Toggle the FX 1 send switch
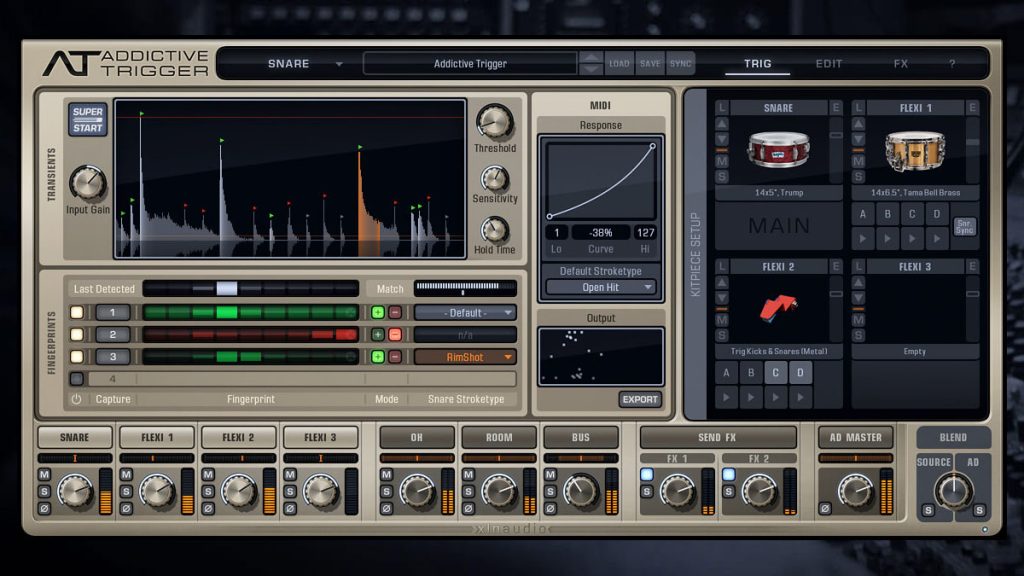 (x=647, y=475)
